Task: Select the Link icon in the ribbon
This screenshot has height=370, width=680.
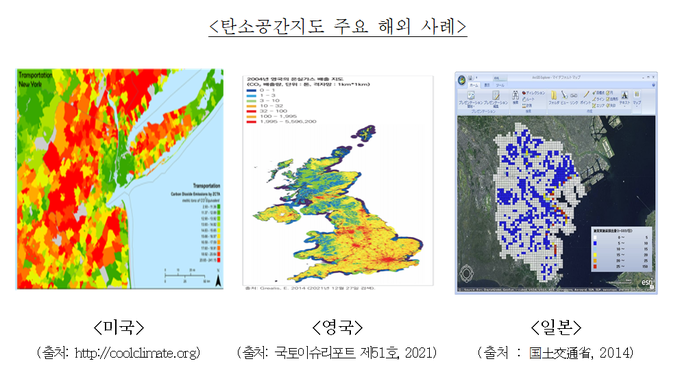Action: [x=574, y=96]
